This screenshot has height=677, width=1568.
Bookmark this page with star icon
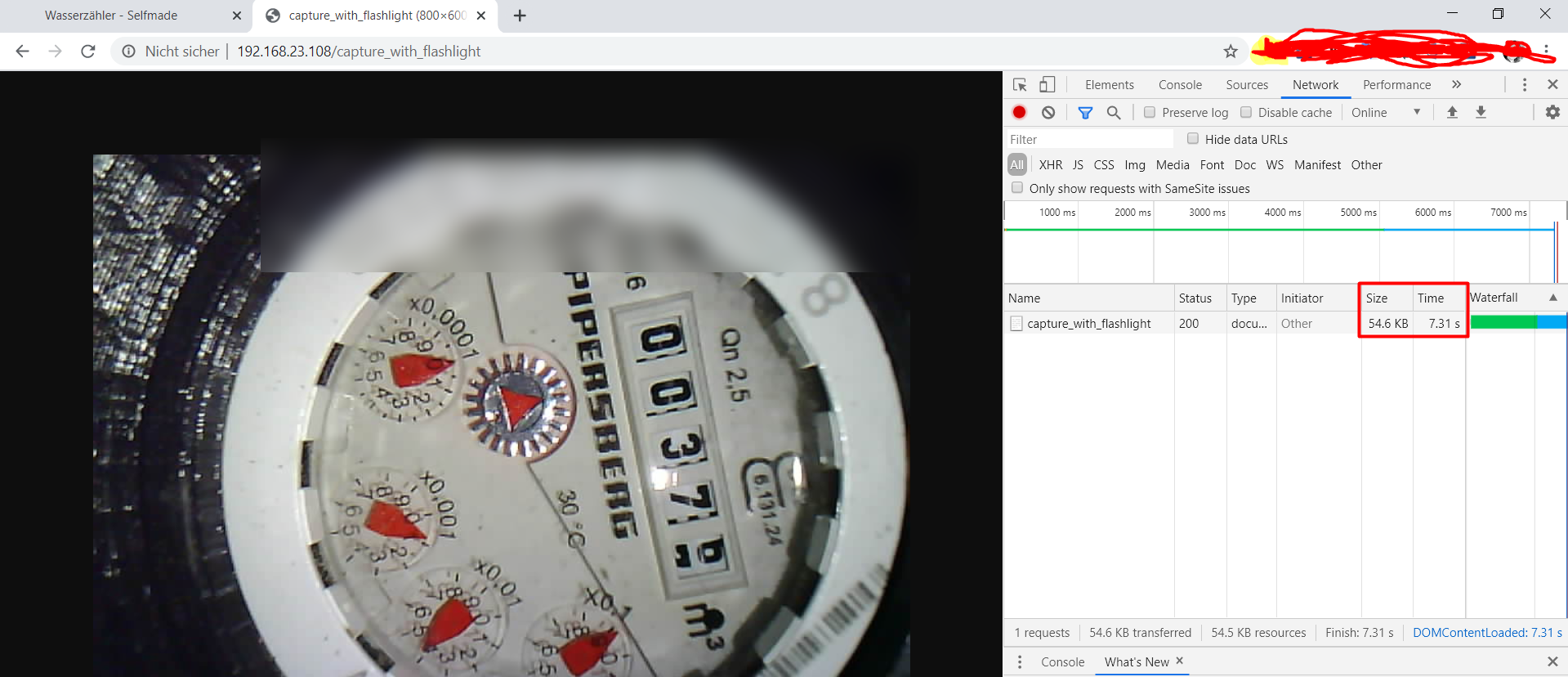(1231, 52)
